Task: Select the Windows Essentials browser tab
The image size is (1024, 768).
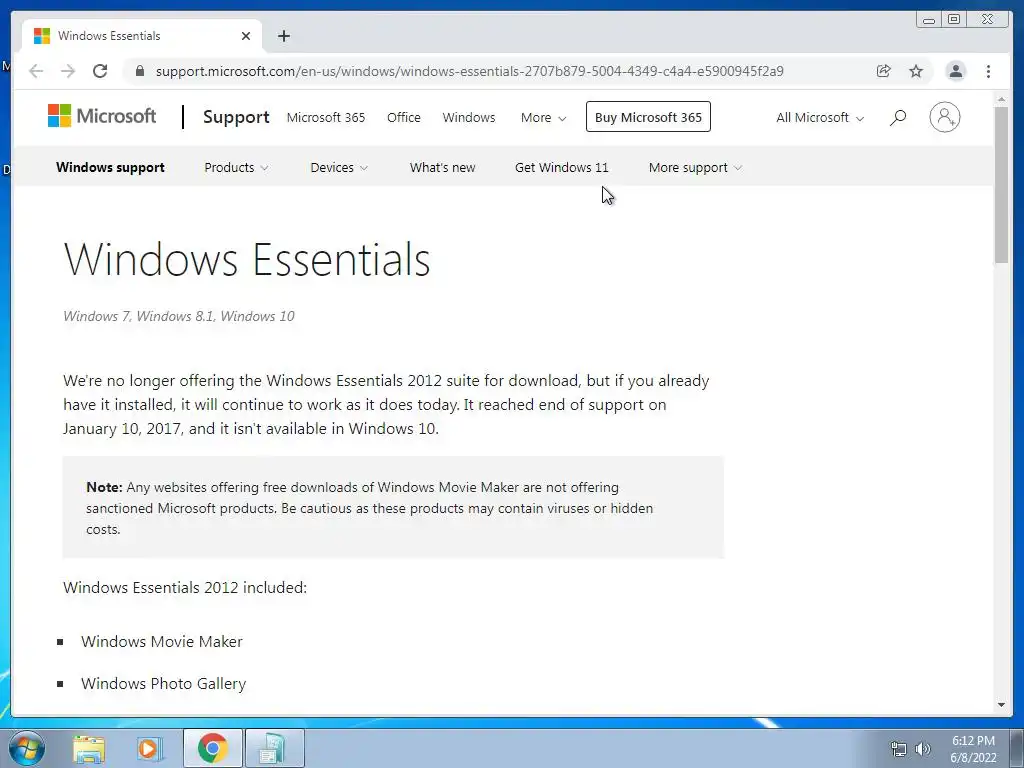Action: pyautogui.click(x=142, y=36)
